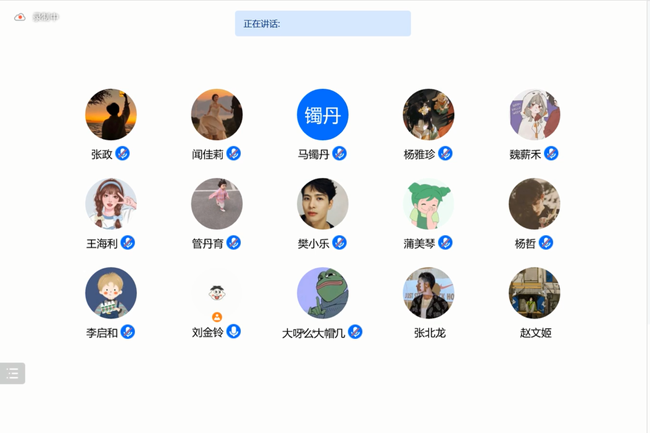The image size is (650, 433).
Task: Open the participant list panel button
Action: [12, 373]
